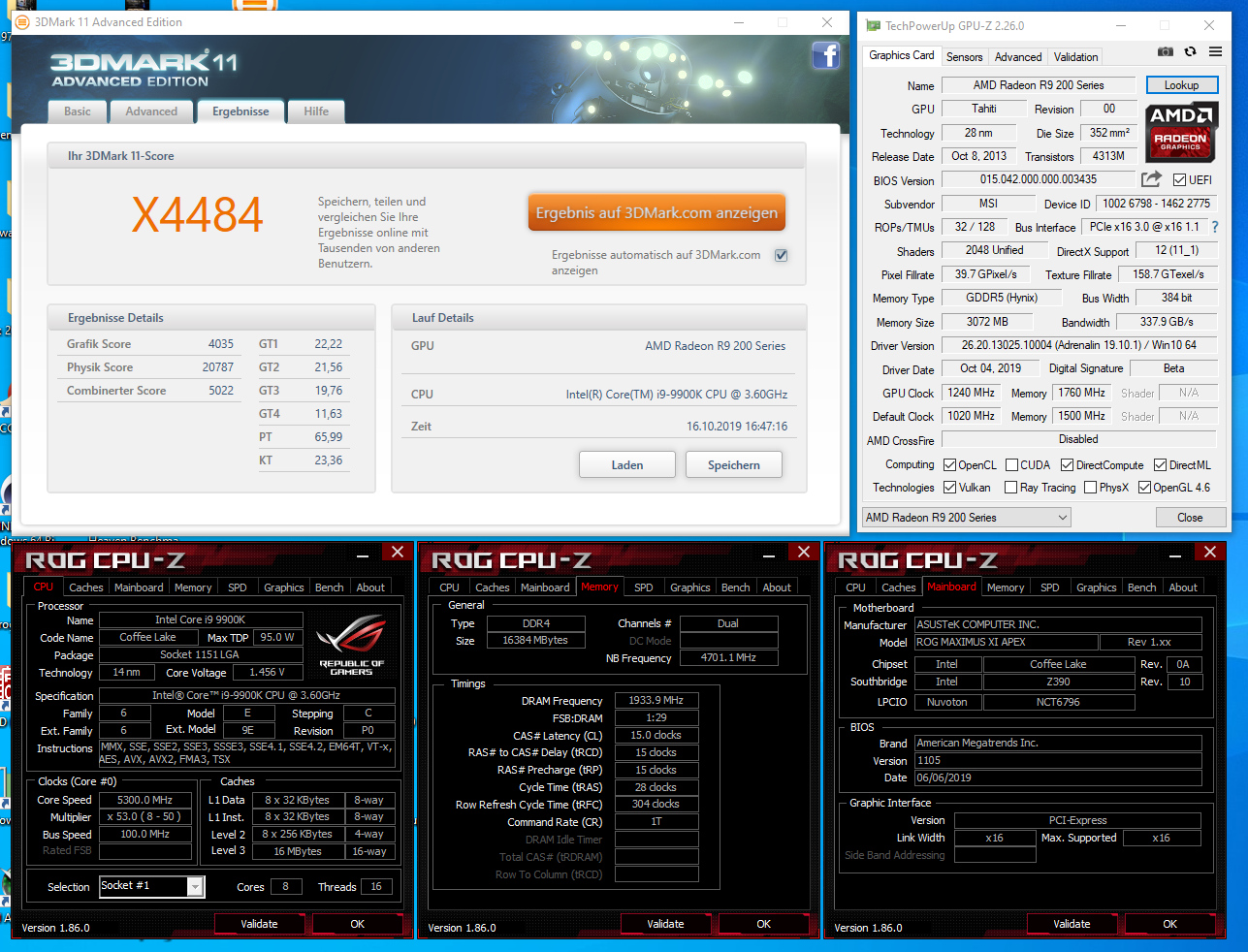Minimize the middle CPU-Z memory window
Viewport: 1248px width, 952px height.
[x=769, y=556]
